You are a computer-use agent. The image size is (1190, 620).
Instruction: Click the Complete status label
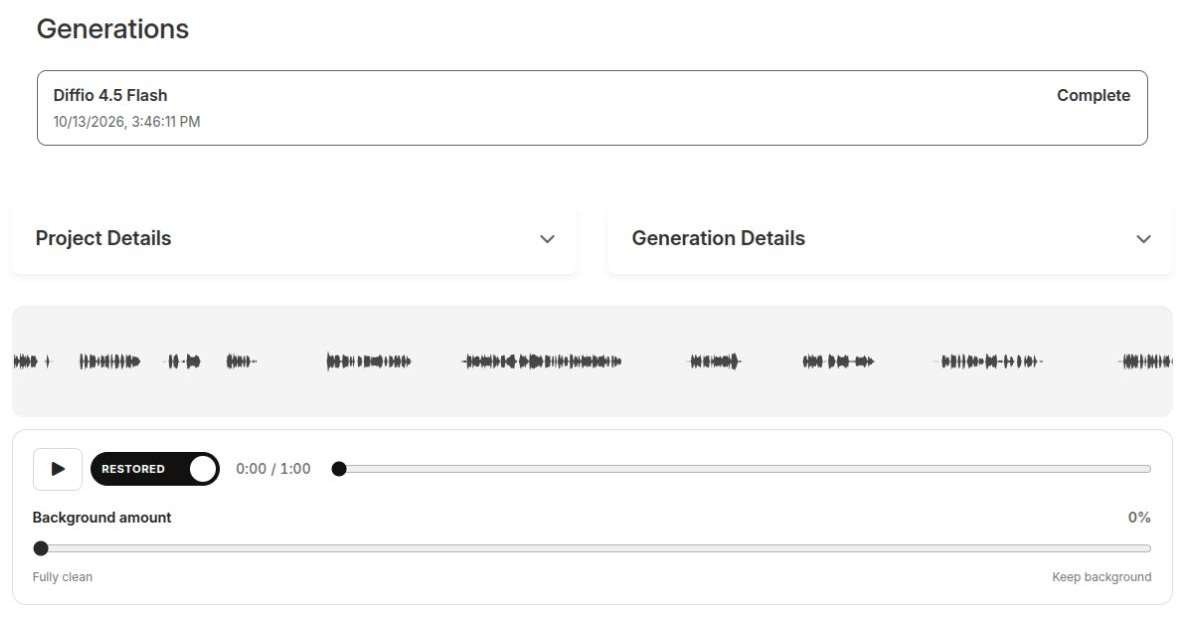pos(1094,96)
